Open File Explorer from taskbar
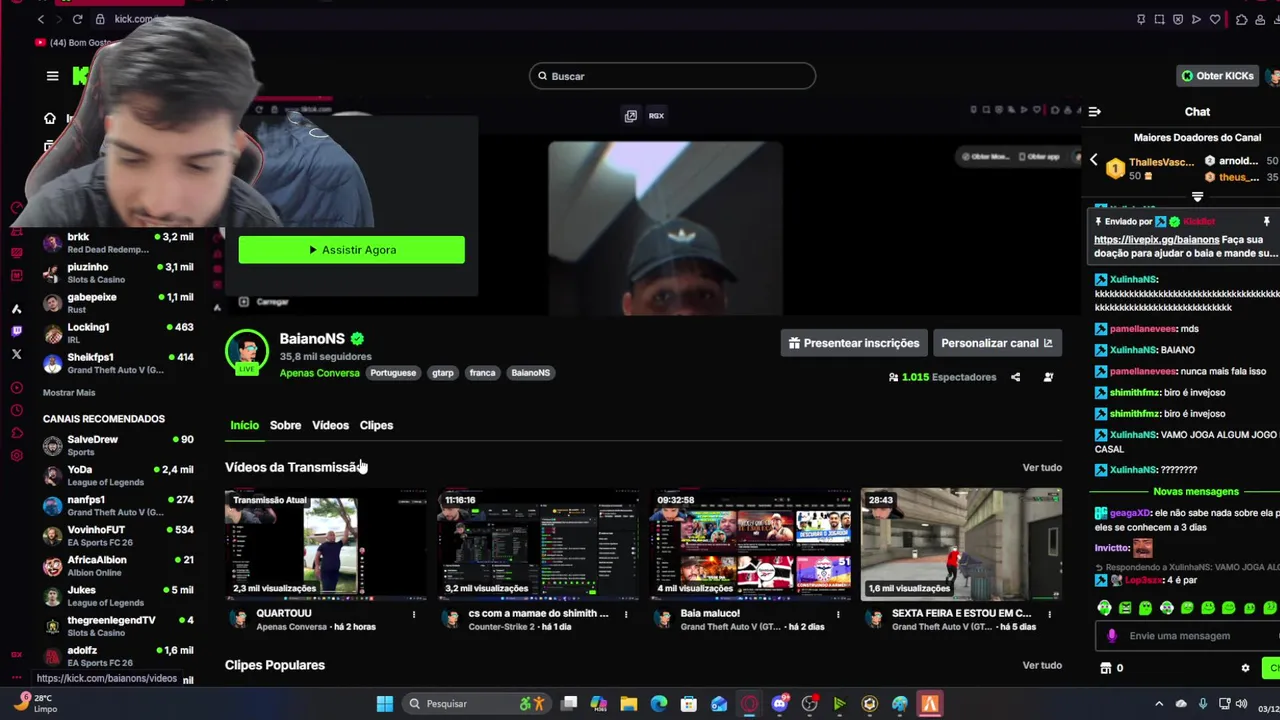This screenshot has width=1280, height=720. pos(629,704)
